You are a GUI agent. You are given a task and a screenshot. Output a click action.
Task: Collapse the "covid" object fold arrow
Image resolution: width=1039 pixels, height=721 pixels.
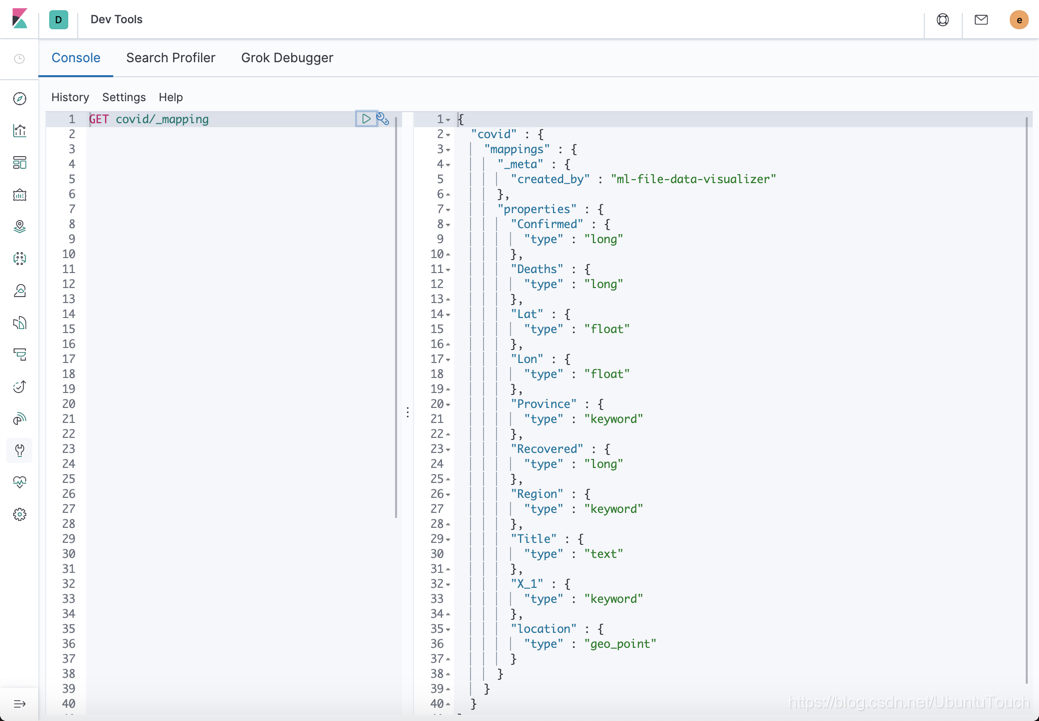pos(448,135)
